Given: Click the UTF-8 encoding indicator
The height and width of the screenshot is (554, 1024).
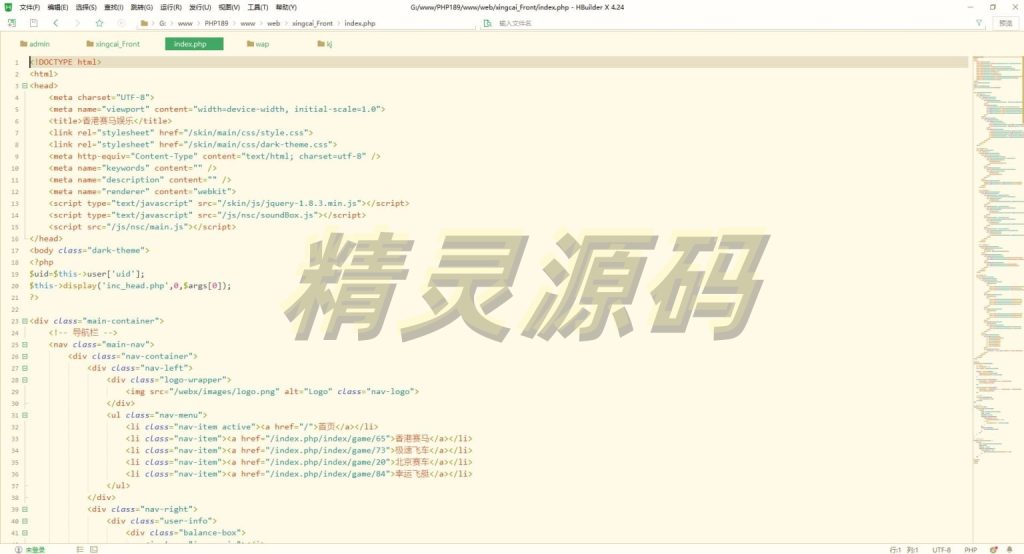Looking at the screenshot, I should click(941, 549).
